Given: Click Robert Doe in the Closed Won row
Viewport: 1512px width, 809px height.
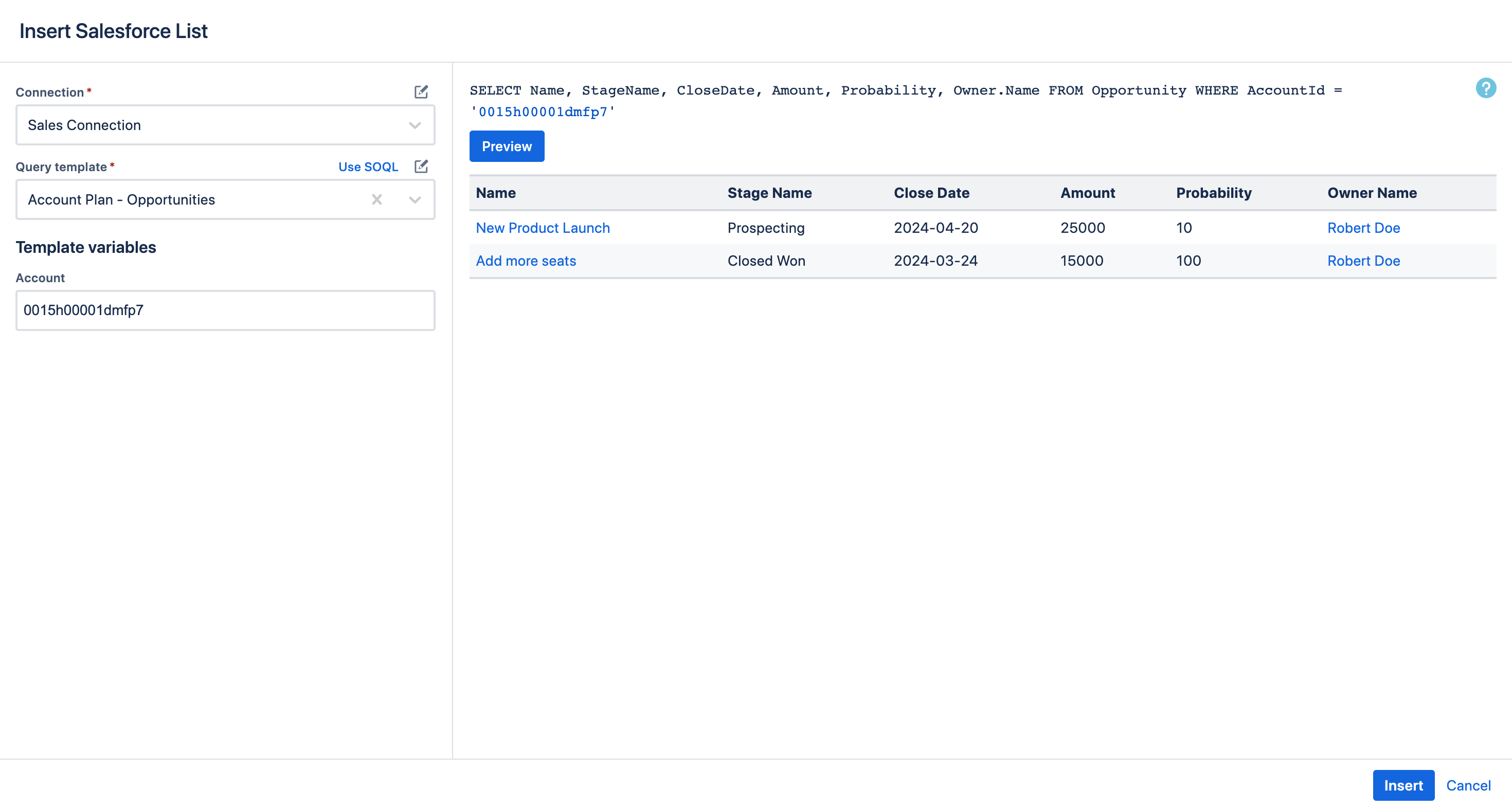Looking at the screenshot, I should pyautogui.click(x=1363, y=261).
